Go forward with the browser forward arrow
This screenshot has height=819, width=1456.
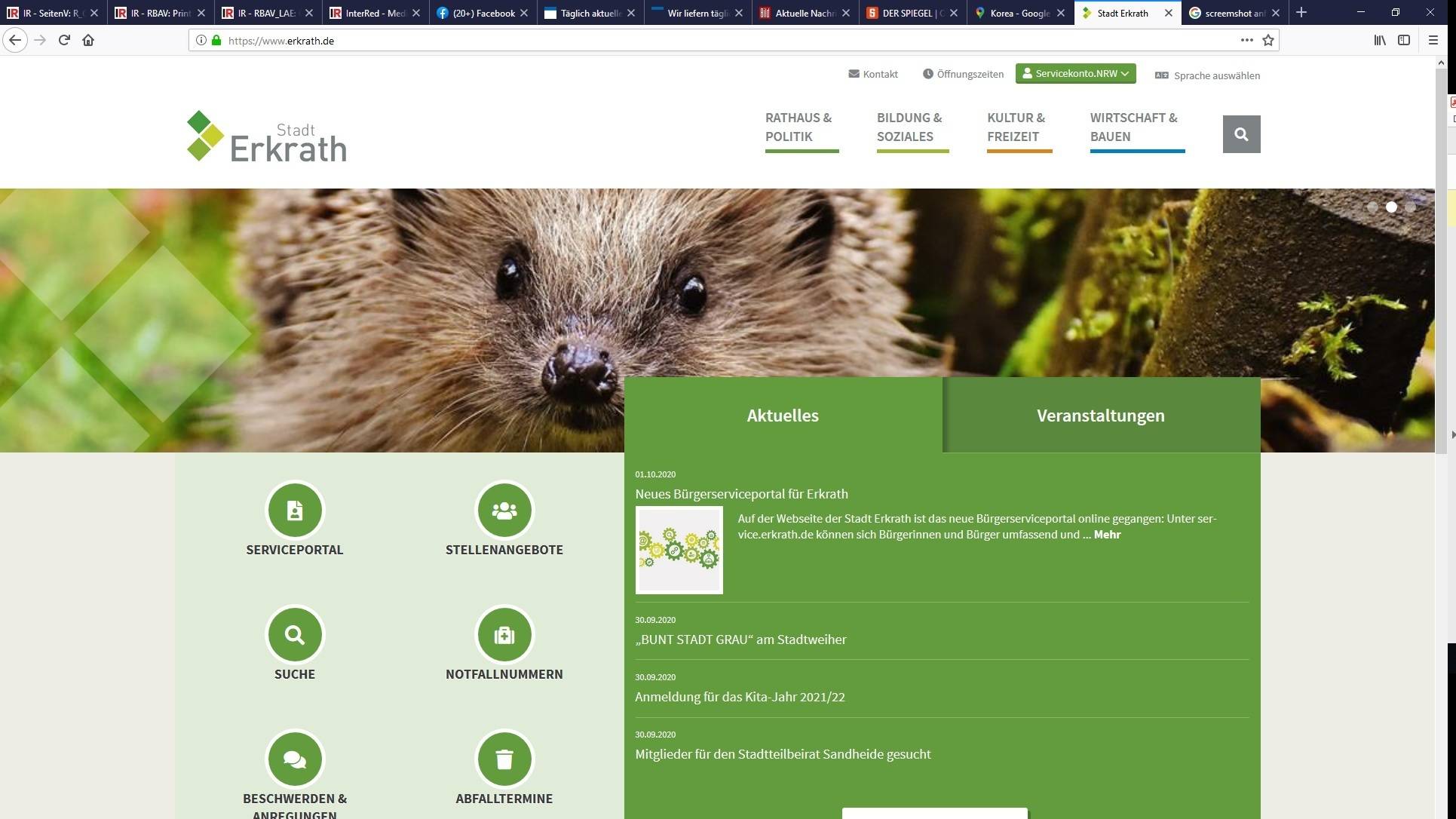[x=40, y=40]
